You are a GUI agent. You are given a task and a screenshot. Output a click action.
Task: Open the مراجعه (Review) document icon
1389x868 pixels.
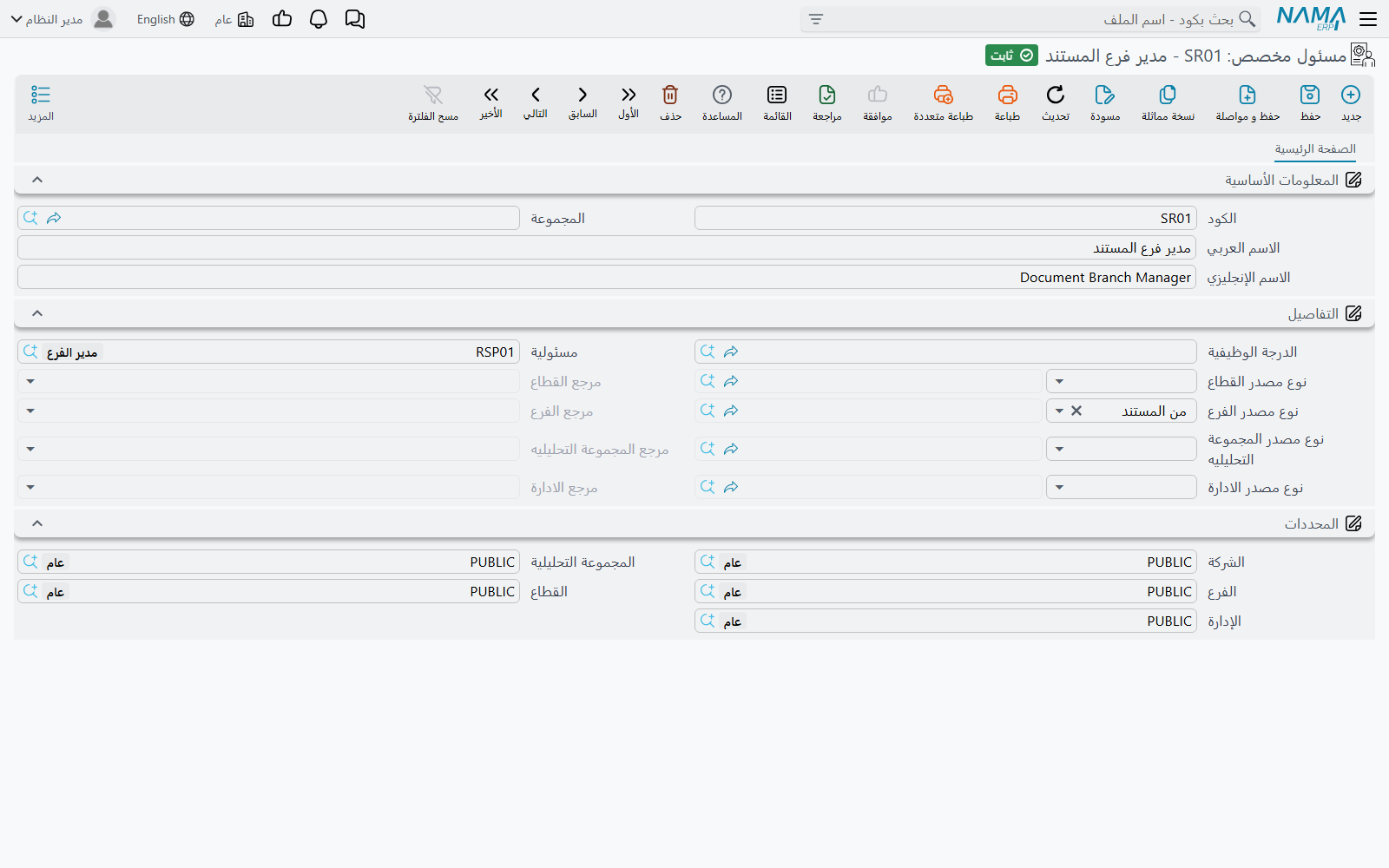pyautogui.click(x=826, y=95)
